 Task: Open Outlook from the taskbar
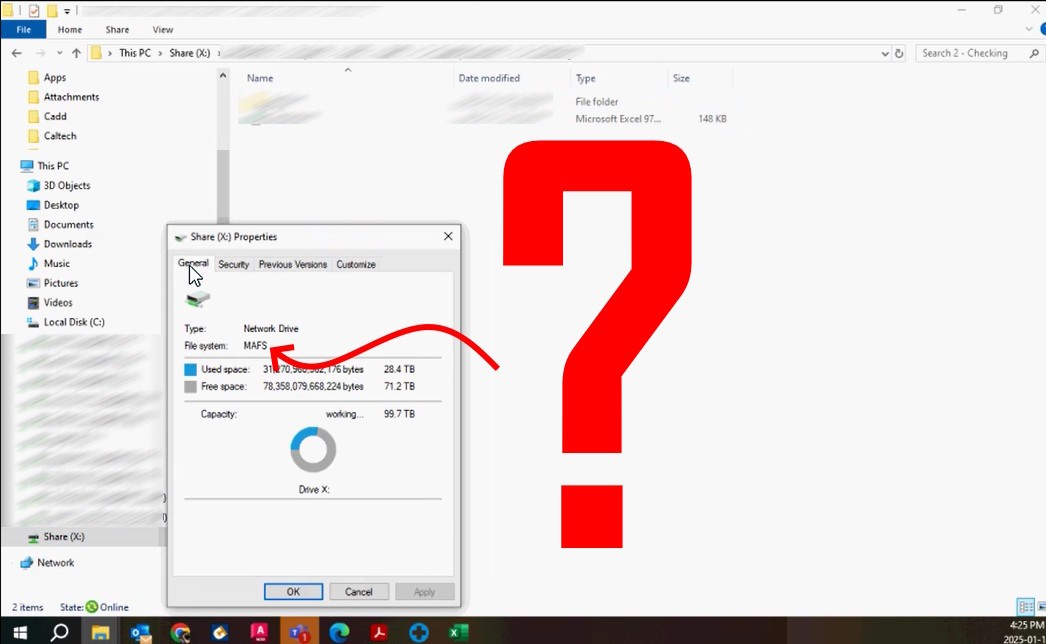click(x=140, y=632)
